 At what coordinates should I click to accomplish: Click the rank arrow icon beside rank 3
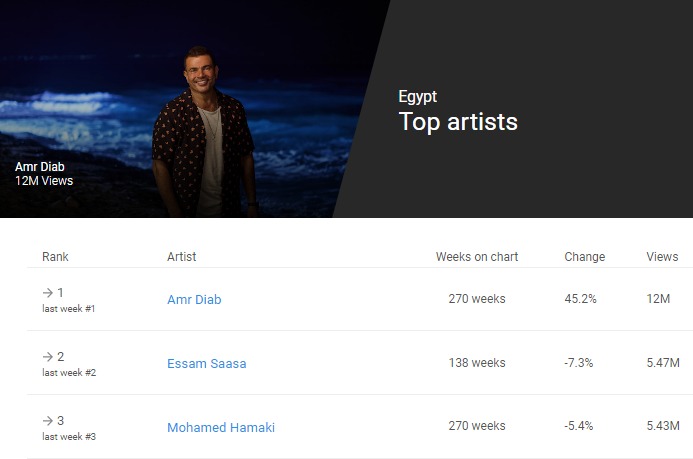[47, 421]
